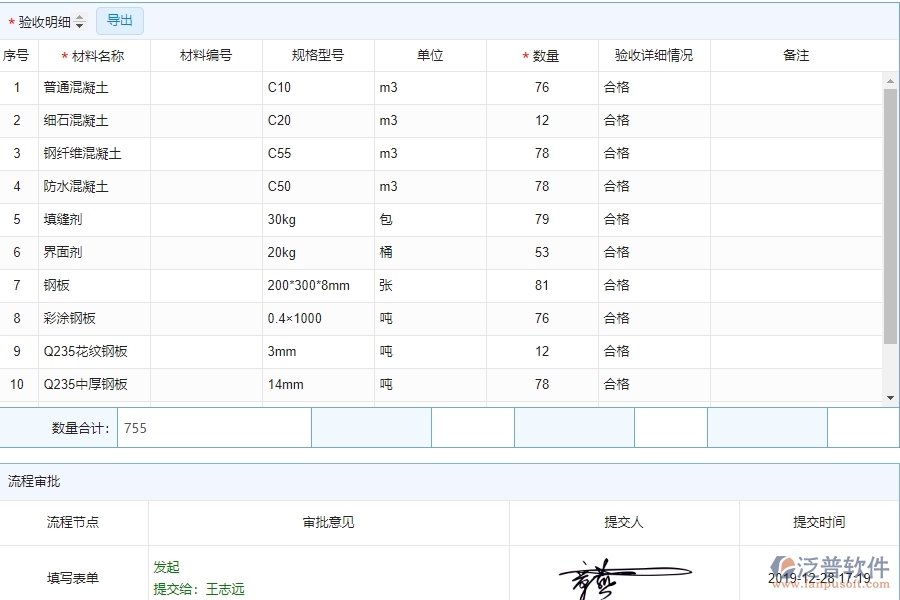This screenshot has width=900, height=600.
Task: Click the 发起 text in approval comments
Action: [x=167, y=567]
